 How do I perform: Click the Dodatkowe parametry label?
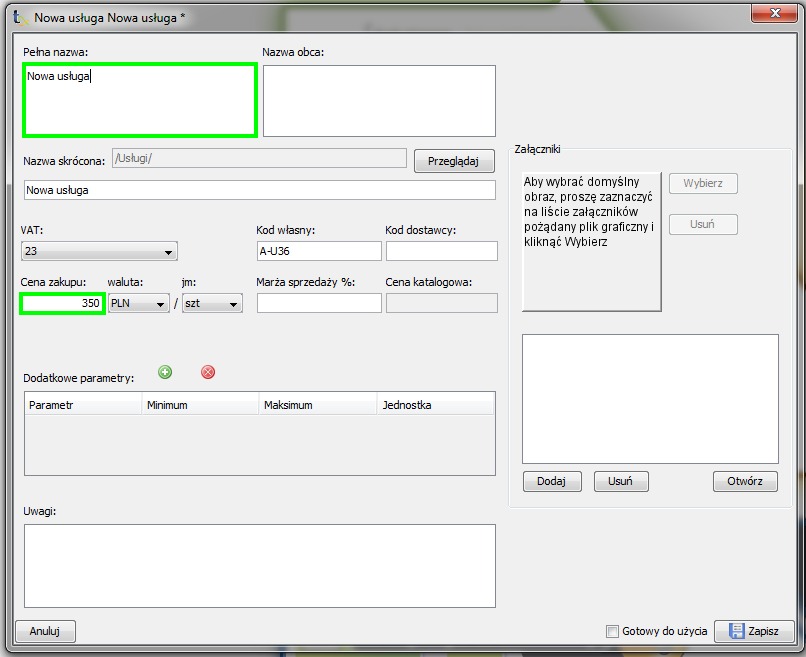(79, 378)
